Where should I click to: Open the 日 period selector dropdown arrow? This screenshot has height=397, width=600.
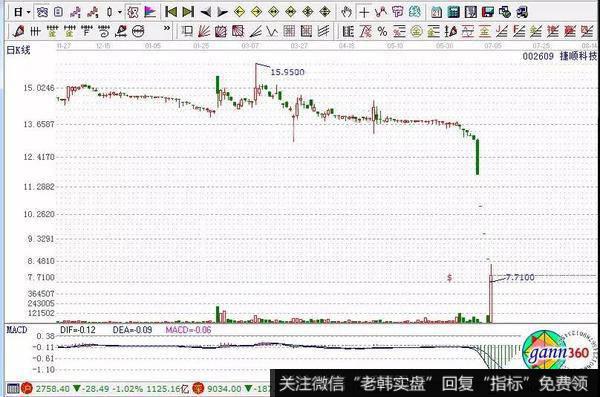pyautogui.click(x=28, y=13)
